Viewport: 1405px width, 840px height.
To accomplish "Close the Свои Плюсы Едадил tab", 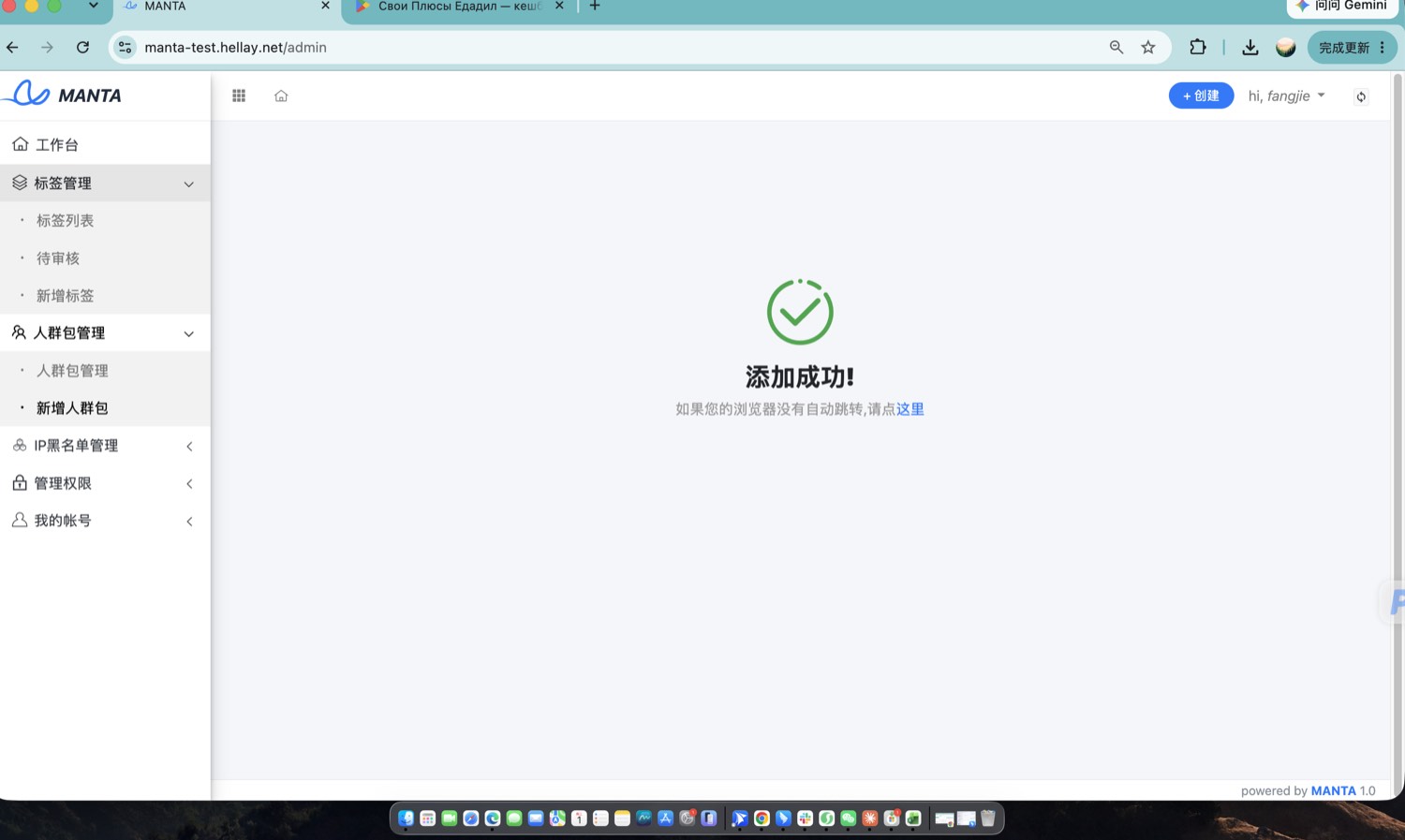I will [559, 6].
